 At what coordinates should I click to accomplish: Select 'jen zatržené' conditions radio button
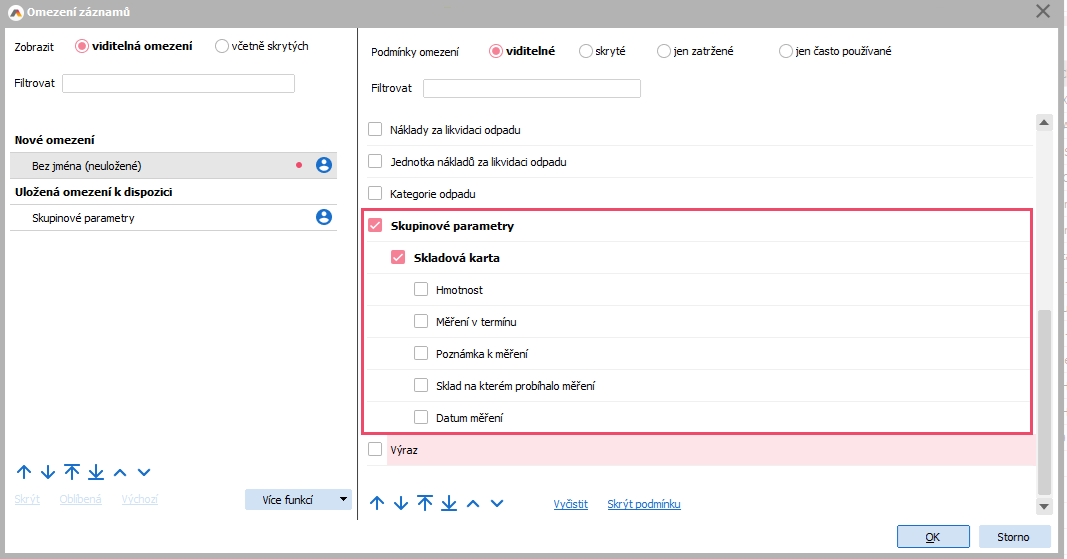point(664,51)
